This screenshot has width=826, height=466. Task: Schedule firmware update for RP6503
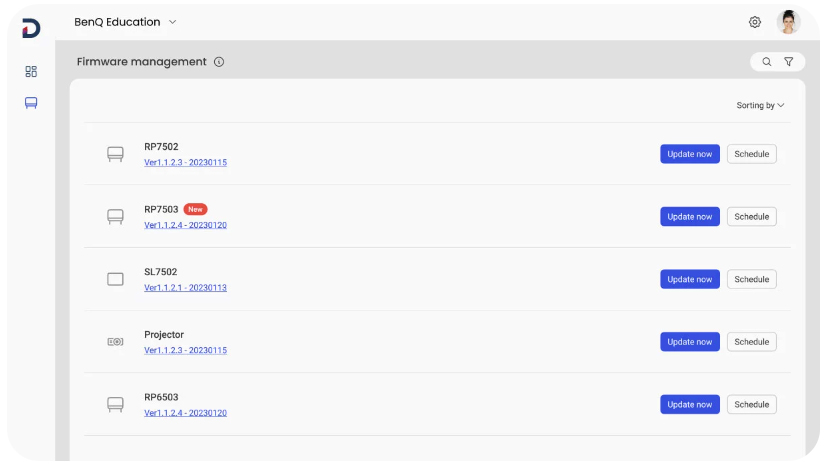(x=751, y=405)
